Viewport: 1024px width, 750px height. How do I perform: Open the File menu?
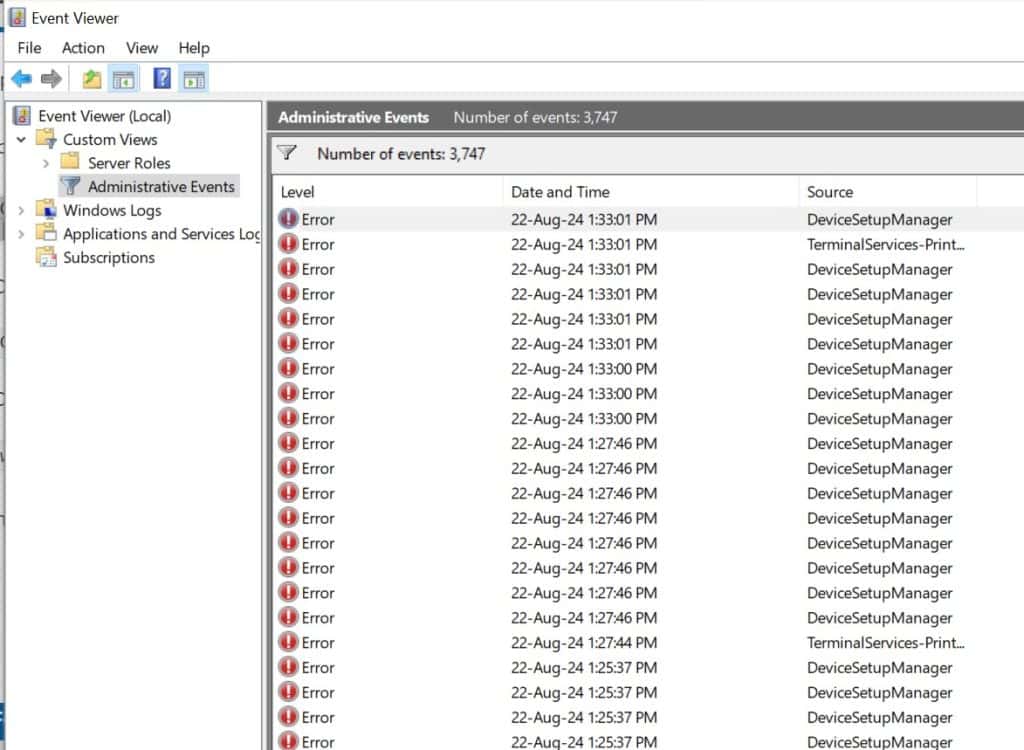(29, 47)
